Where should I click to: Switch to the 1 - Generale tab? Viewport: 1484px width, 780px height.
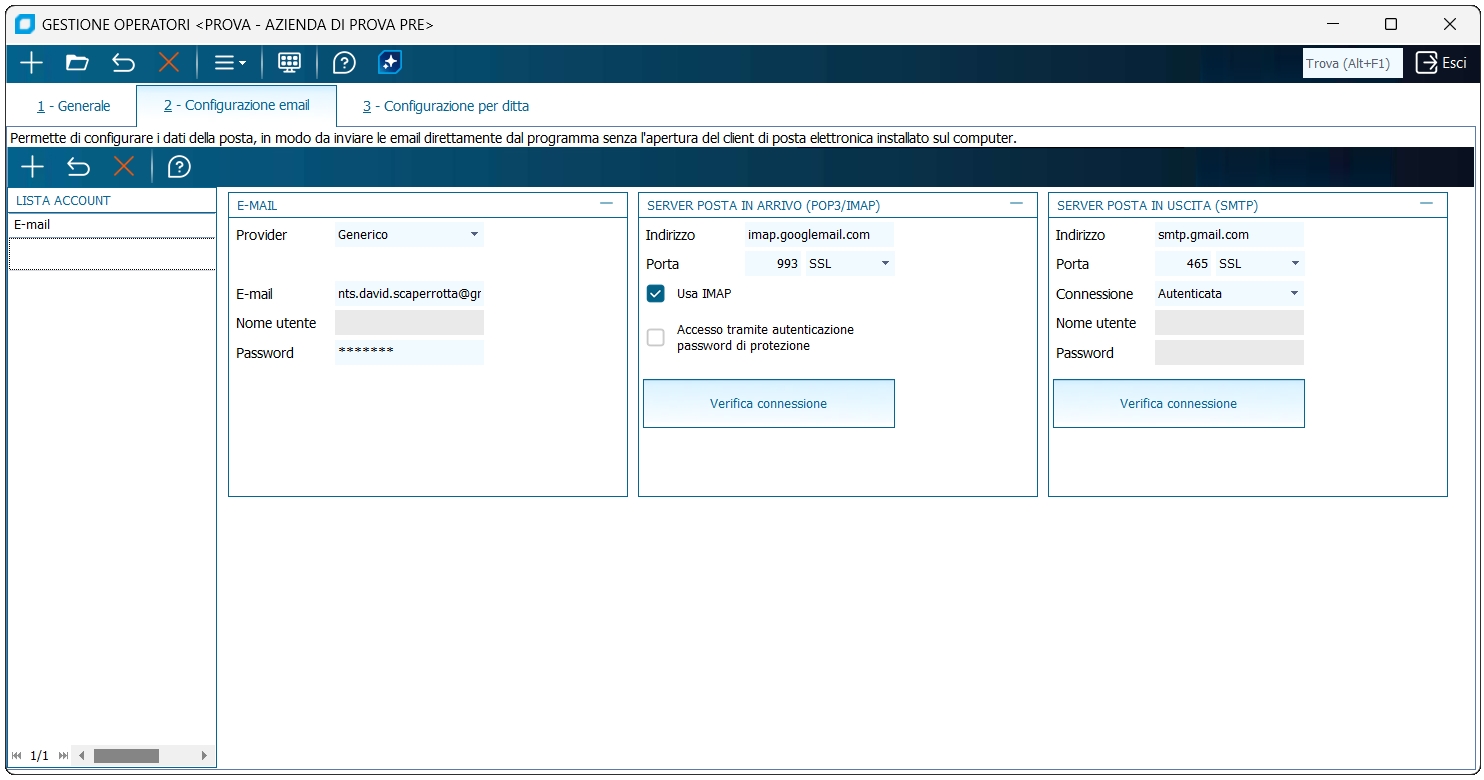tap(74, 106)
